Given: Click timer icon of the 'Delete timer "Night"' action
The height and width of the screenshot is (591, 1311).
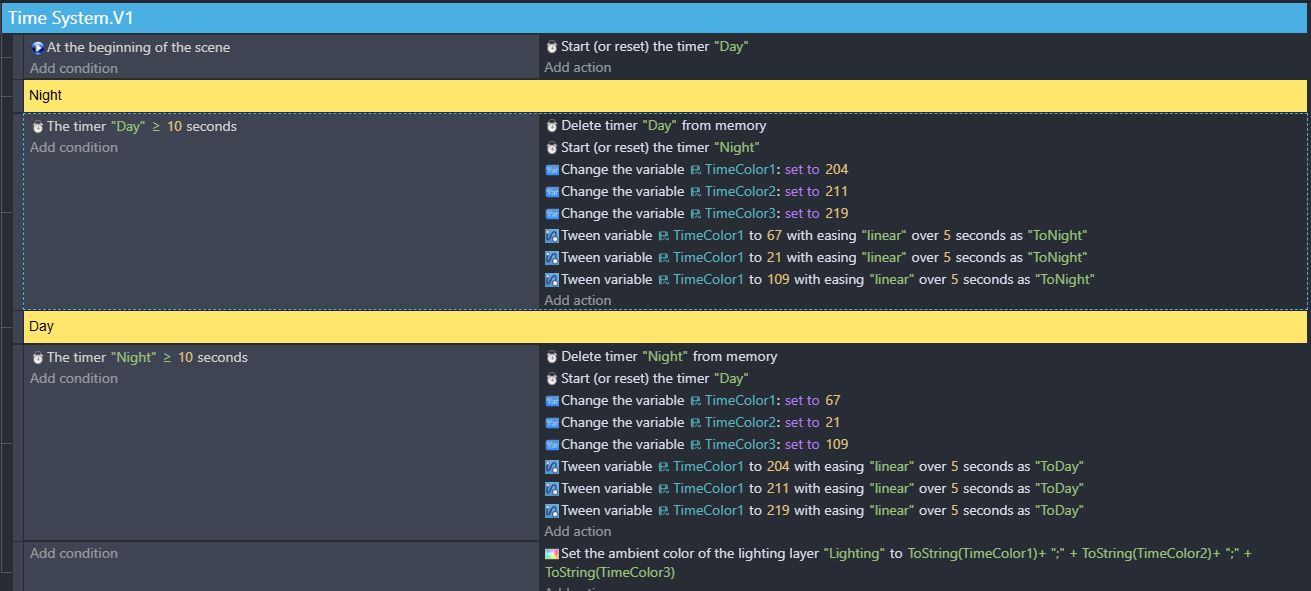Looking at the screenshot, I should (x=552, y=357).
